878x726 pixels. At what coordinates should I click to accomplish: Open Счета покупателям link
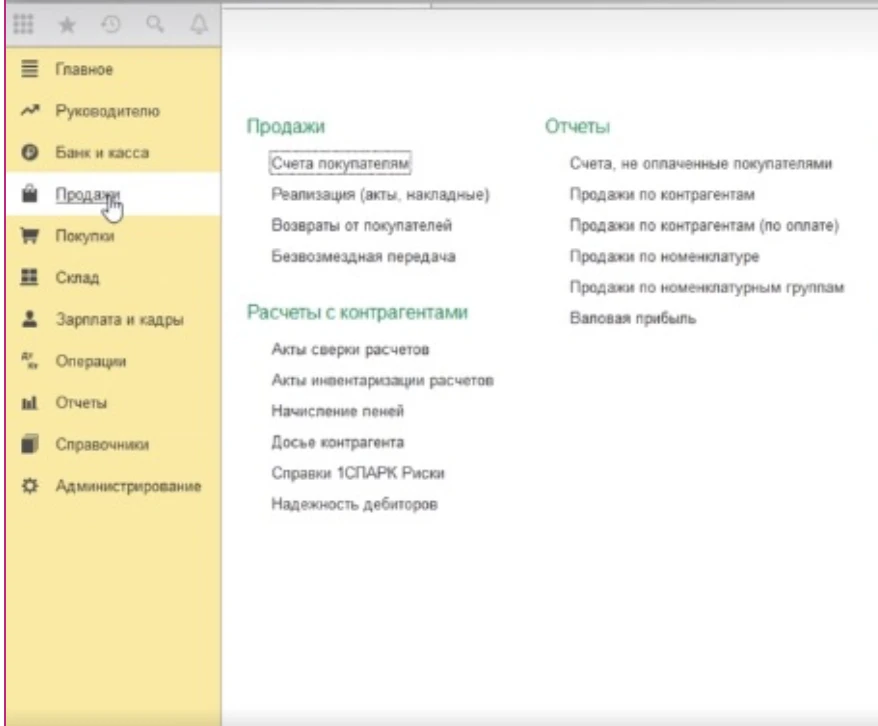point(340,162)
